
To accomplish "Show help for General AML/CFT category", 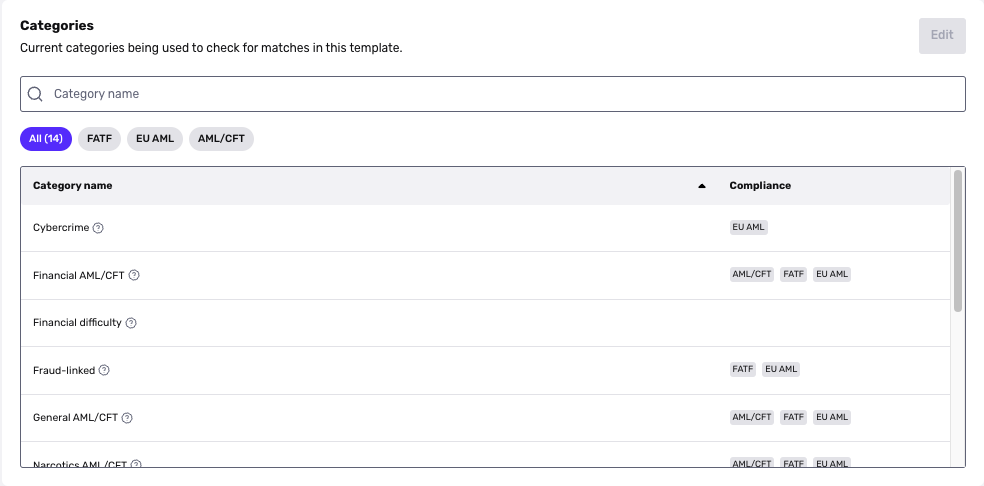I will 127,418.
